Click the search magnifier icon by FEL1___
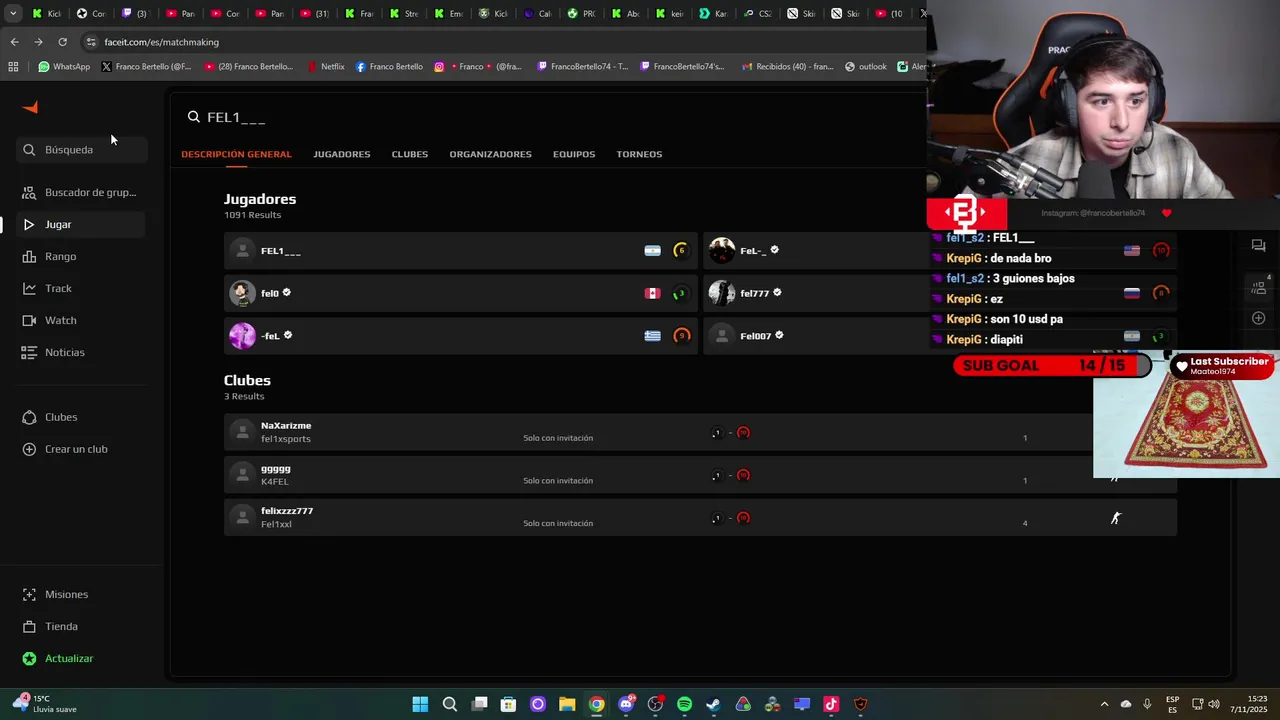The width and height of the screenshot is (1280, 720). pyautogui.click(x=194, y=117)
